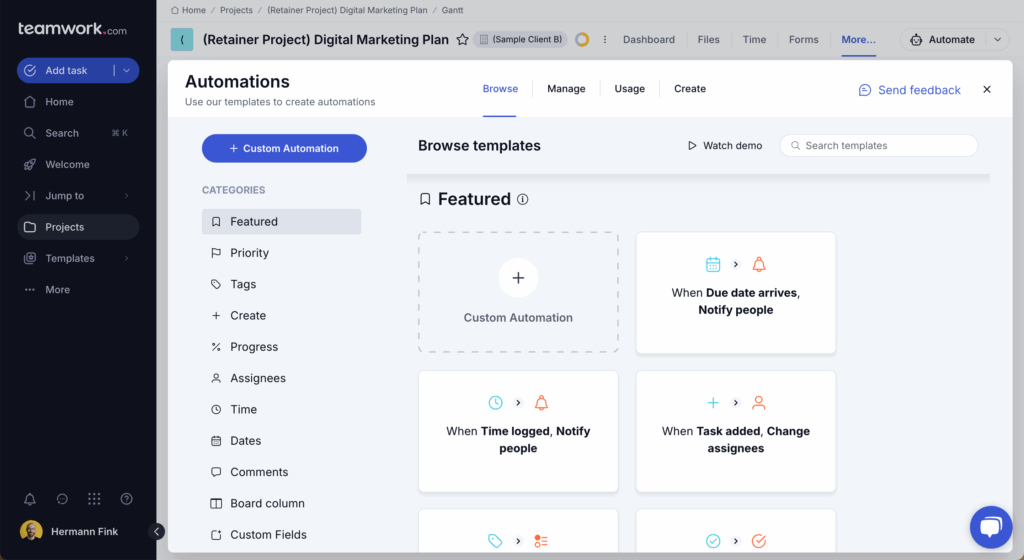Open the Add task dropdown arrow
Image resolution: width=1024 pixels, height=560 pixels.
click(127, 70)
